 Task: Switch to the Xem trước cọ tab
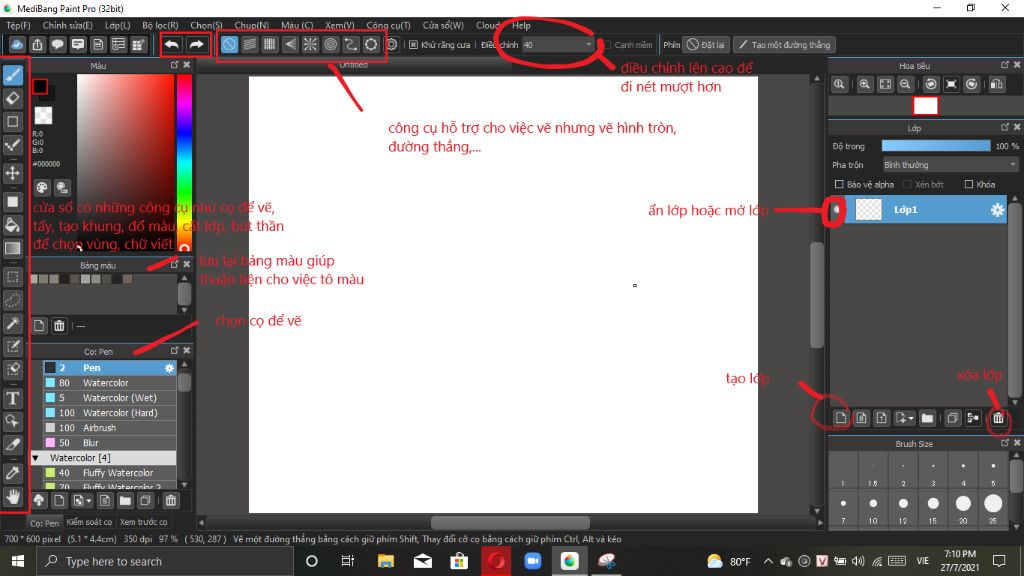pyautogui.click(x=144, y=522)
